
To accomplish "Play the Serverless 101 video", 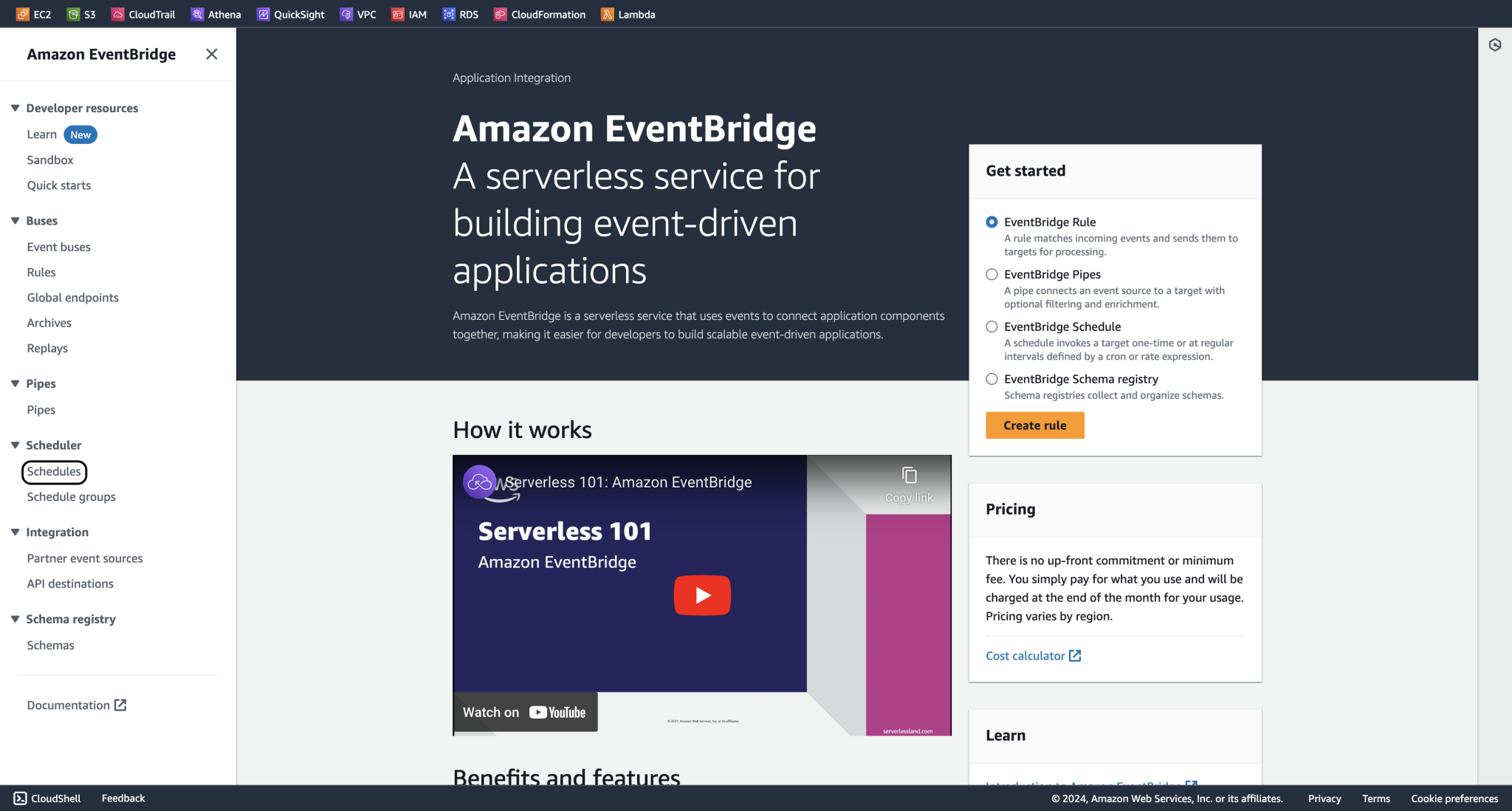I will (x=701, y=595).
